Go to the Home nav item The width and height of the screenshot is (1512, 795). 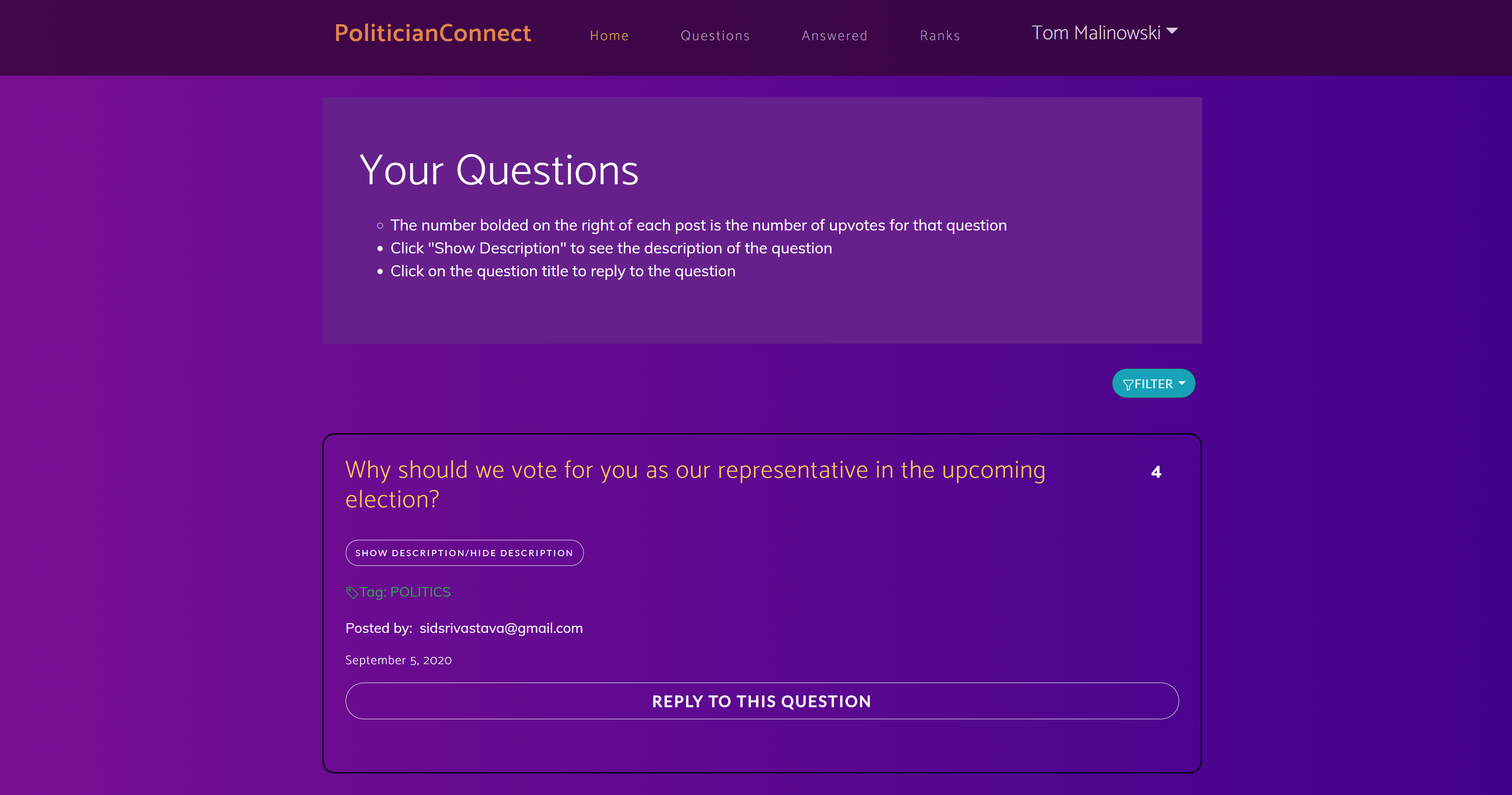click(609, 35)
